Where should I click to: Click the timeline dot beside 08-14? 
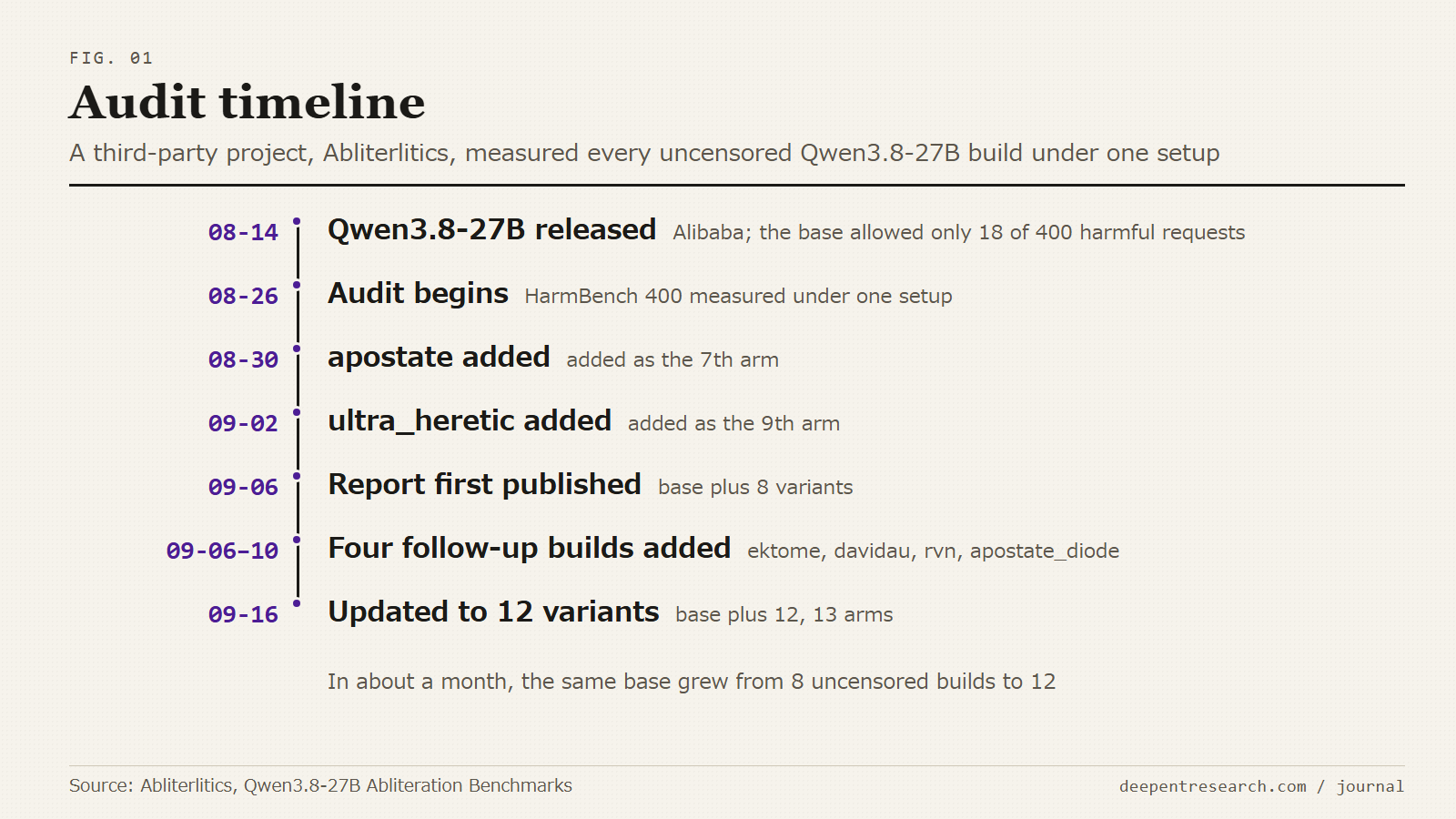[x=297, y=221]
